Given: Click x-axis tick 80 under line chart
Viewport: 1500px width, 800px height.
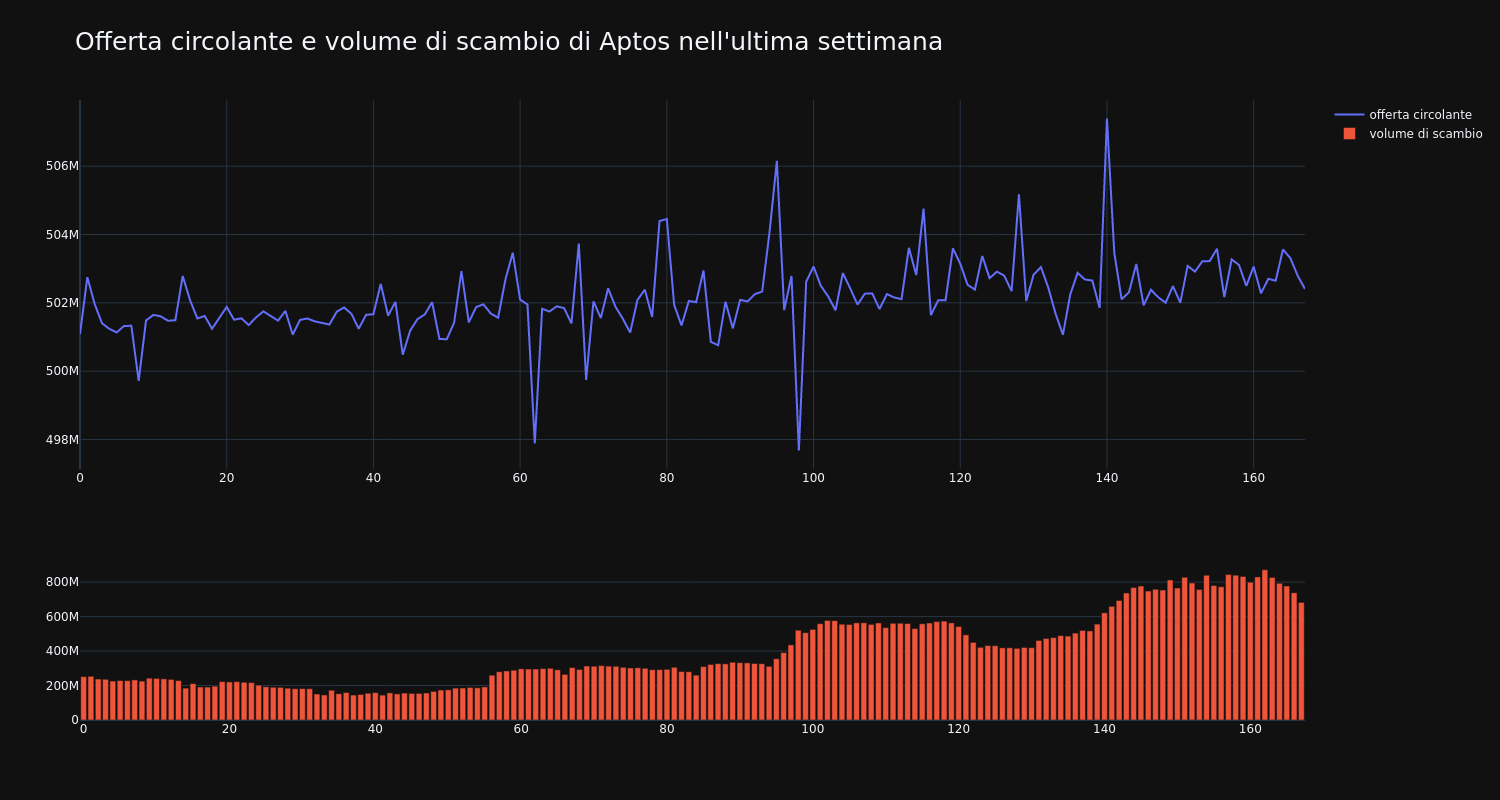Looking at the screenshot, I should [x=666, y=478].
